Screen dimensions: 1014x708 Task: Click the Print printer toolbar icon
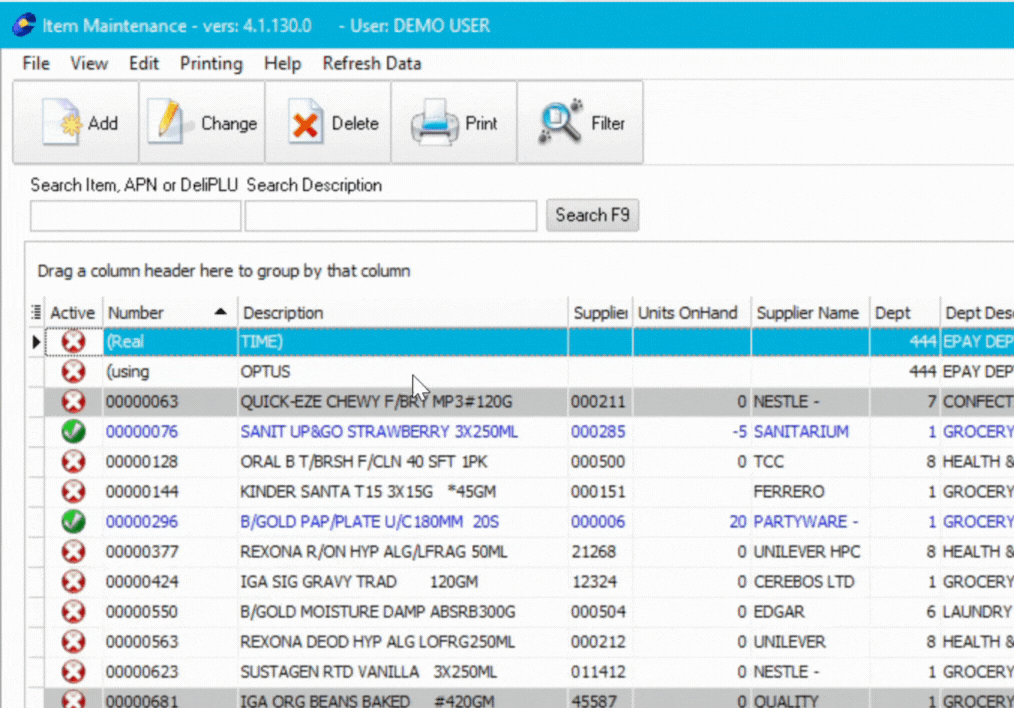pyautogui.click(x=434, y=122)
